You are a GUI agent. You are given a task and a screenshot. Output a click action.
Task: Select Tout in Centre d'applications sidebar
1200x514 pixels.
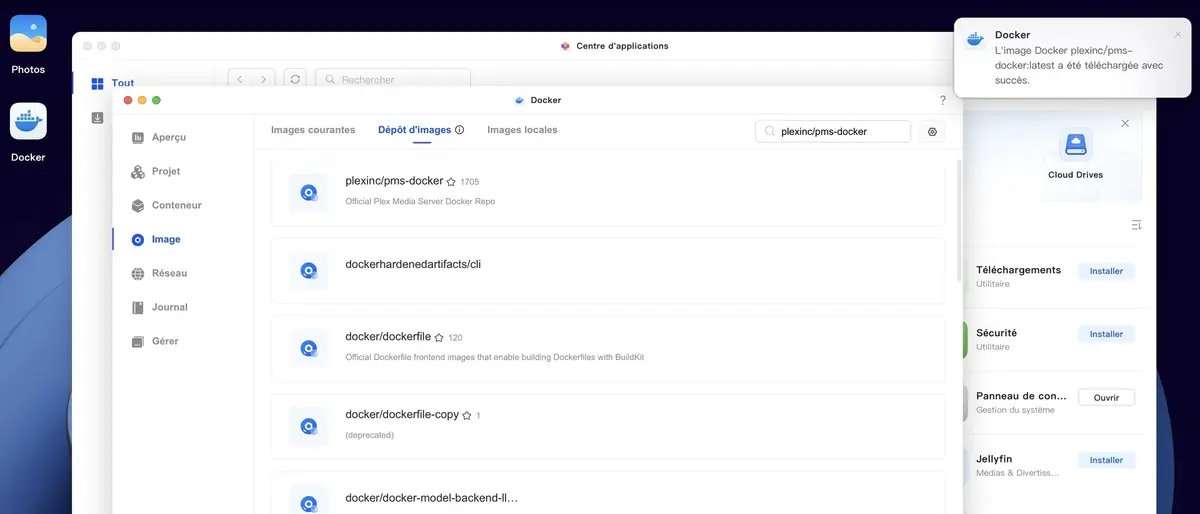[112, 84]
